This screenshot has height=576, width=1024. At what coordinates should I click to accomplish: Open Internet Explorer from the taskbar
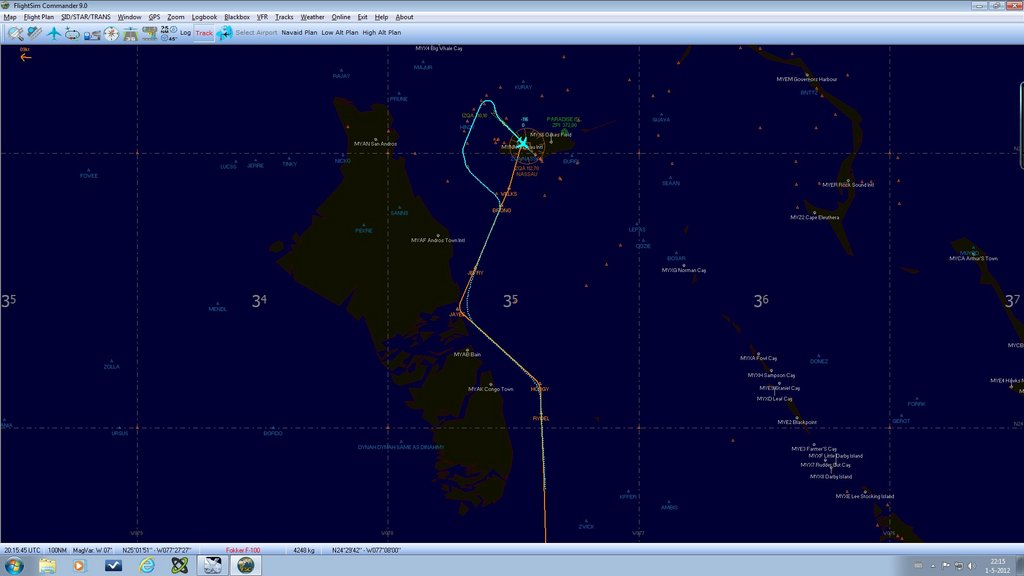coord(146,565)
